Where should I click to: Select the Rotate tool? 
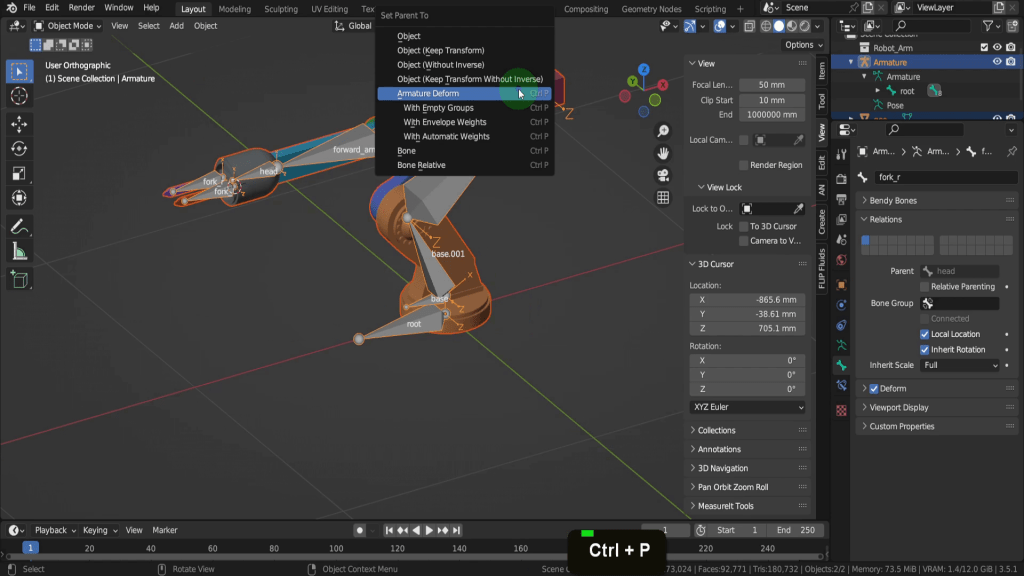[x=19, y=148]
